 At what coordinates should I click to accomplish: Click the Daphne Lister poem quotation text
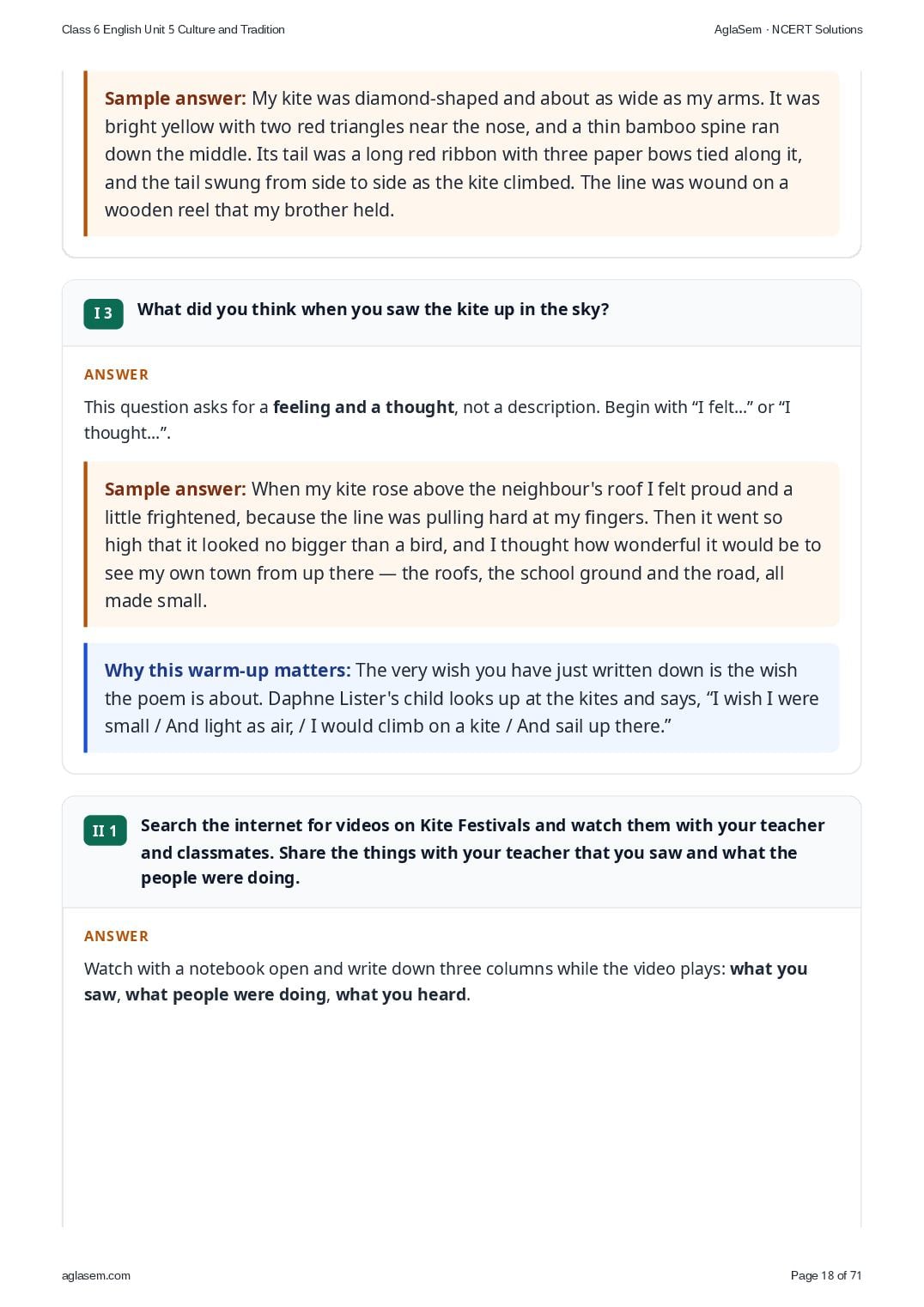pyautogui.click(x=461, y=713)
